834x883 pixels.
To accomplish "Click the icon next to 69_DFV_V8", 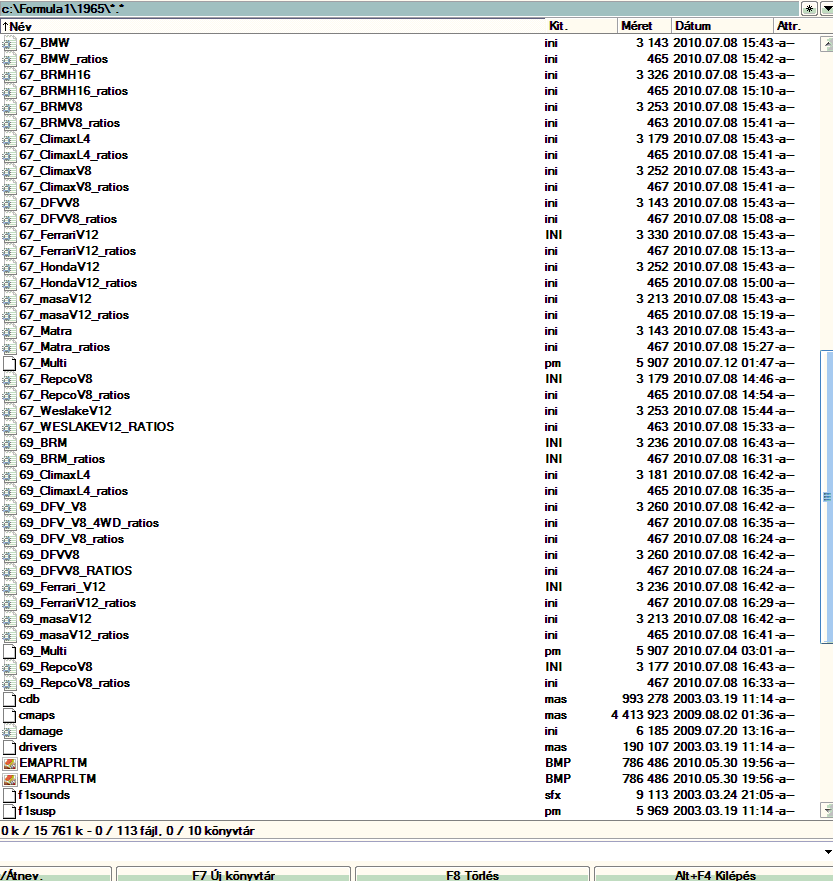I will 9,507.
